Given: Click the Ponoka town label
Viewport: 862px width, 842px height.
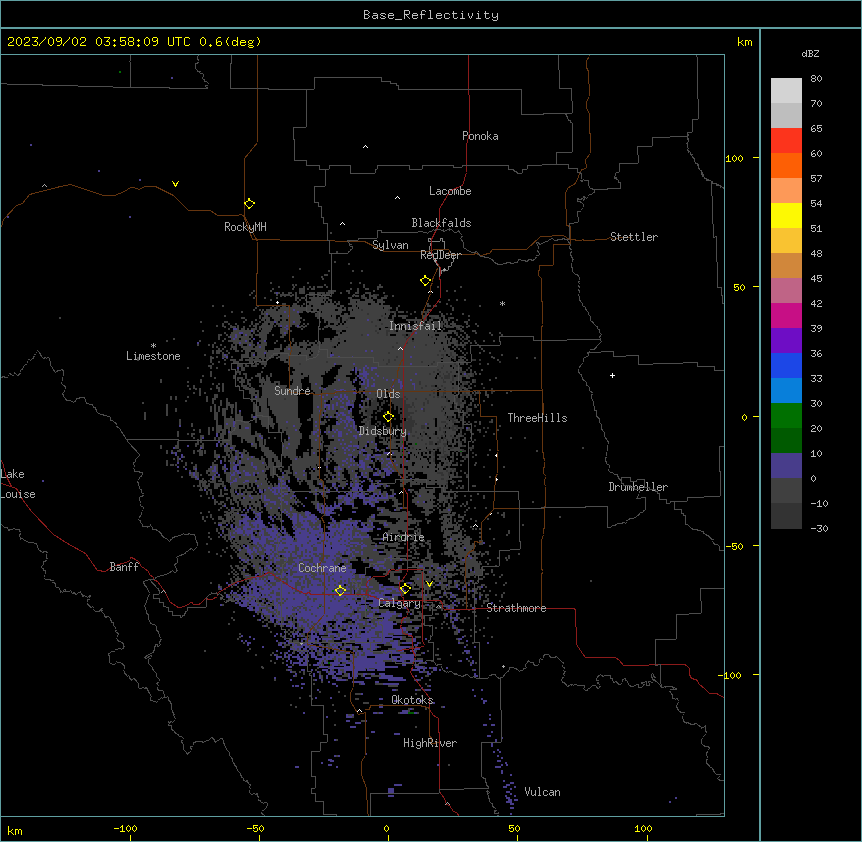Looking at the screenshot, I should (480, 136).
